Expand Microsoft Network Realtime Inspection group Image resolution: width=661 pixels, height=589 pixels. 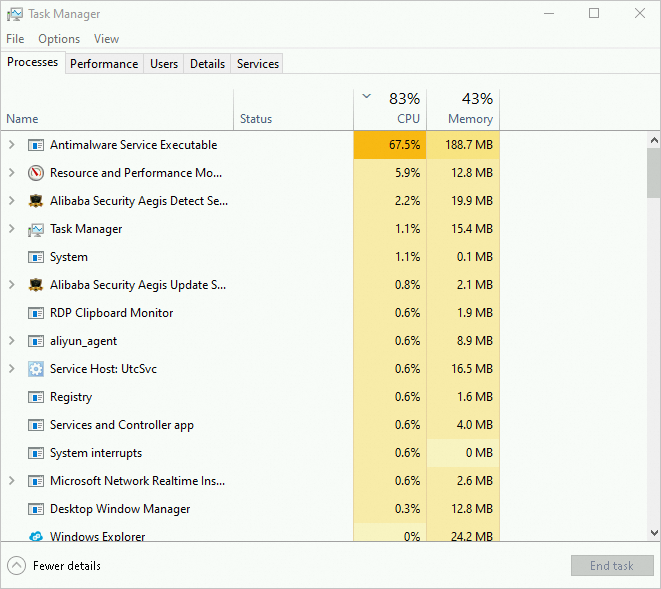12,481
